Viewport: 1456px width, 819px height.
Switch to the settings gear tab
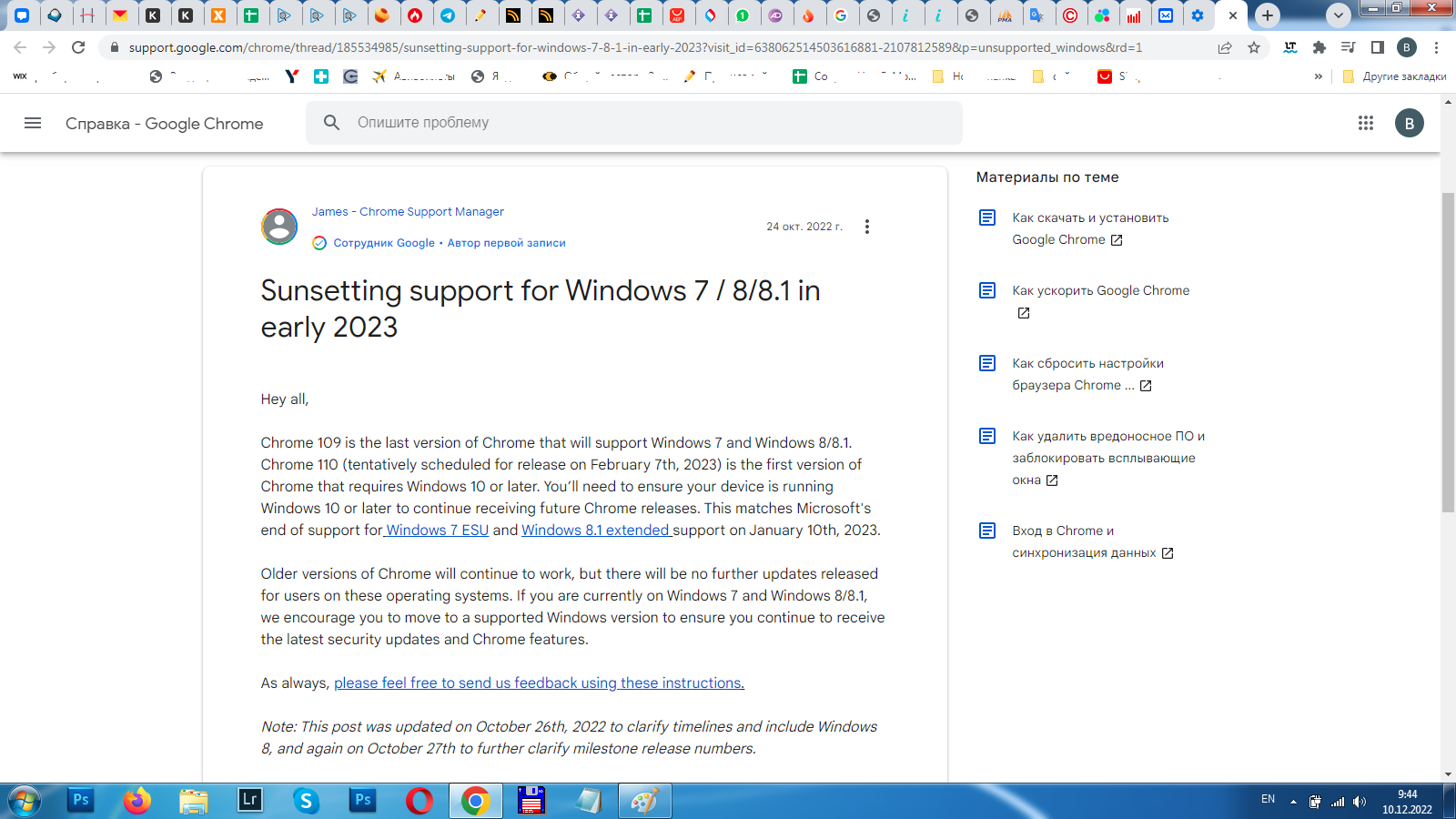(1198, 15)
